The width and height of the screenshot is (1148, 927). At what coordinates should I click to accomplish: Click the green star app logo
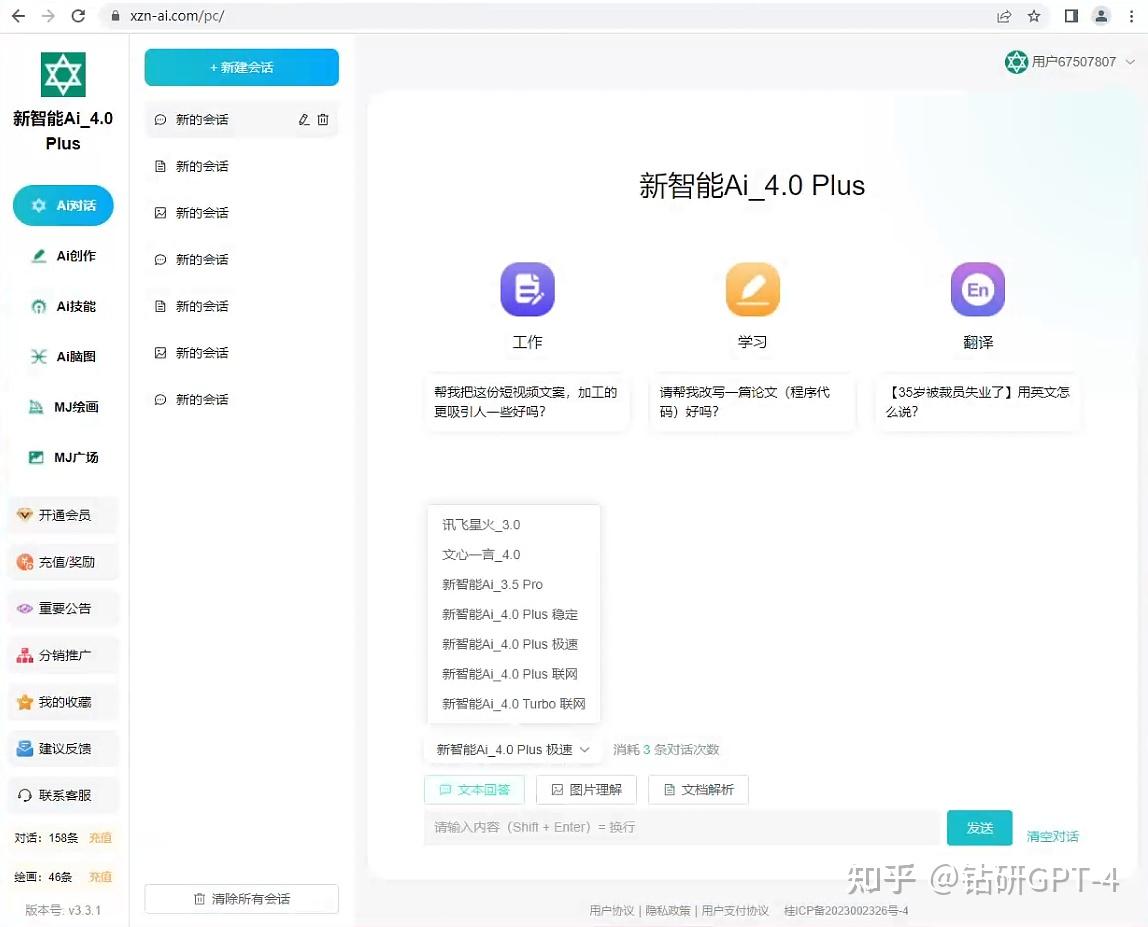(x=63, y=74)
